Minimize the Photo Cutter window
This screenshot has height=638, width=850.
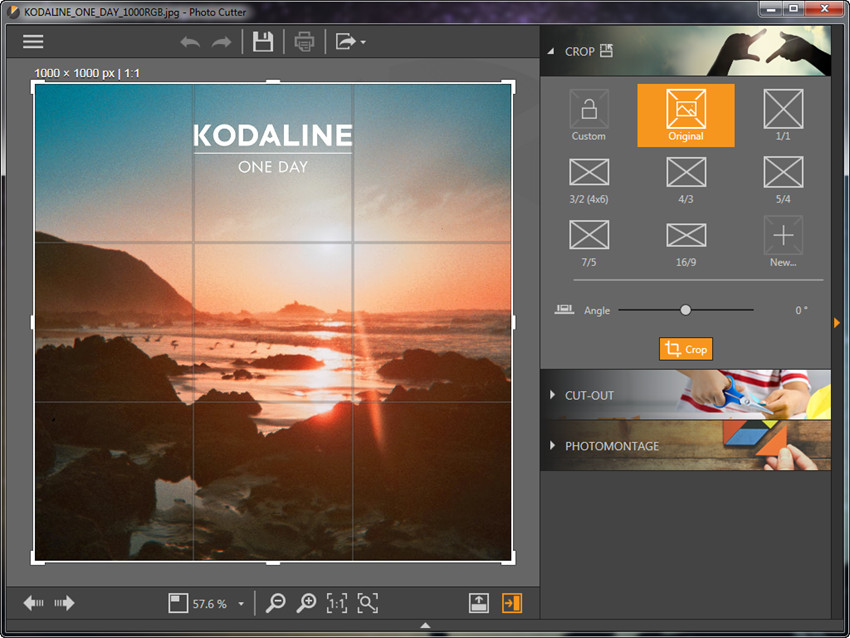770,9
